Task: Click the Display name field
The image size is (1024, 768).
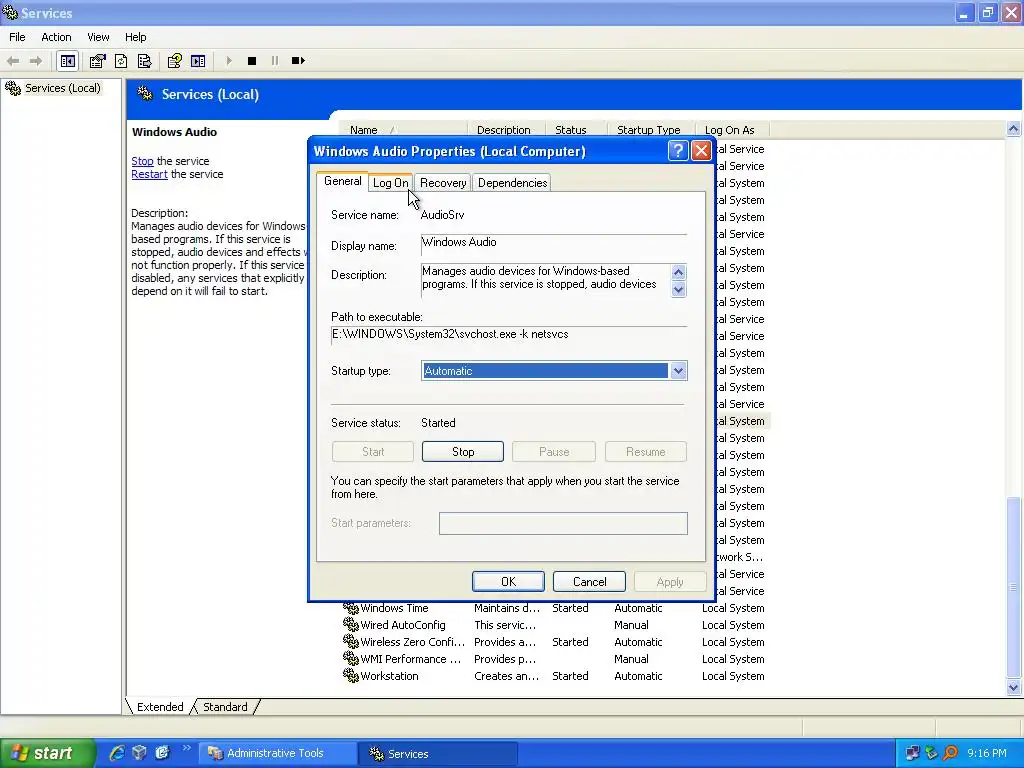Action: click(554, 244)
